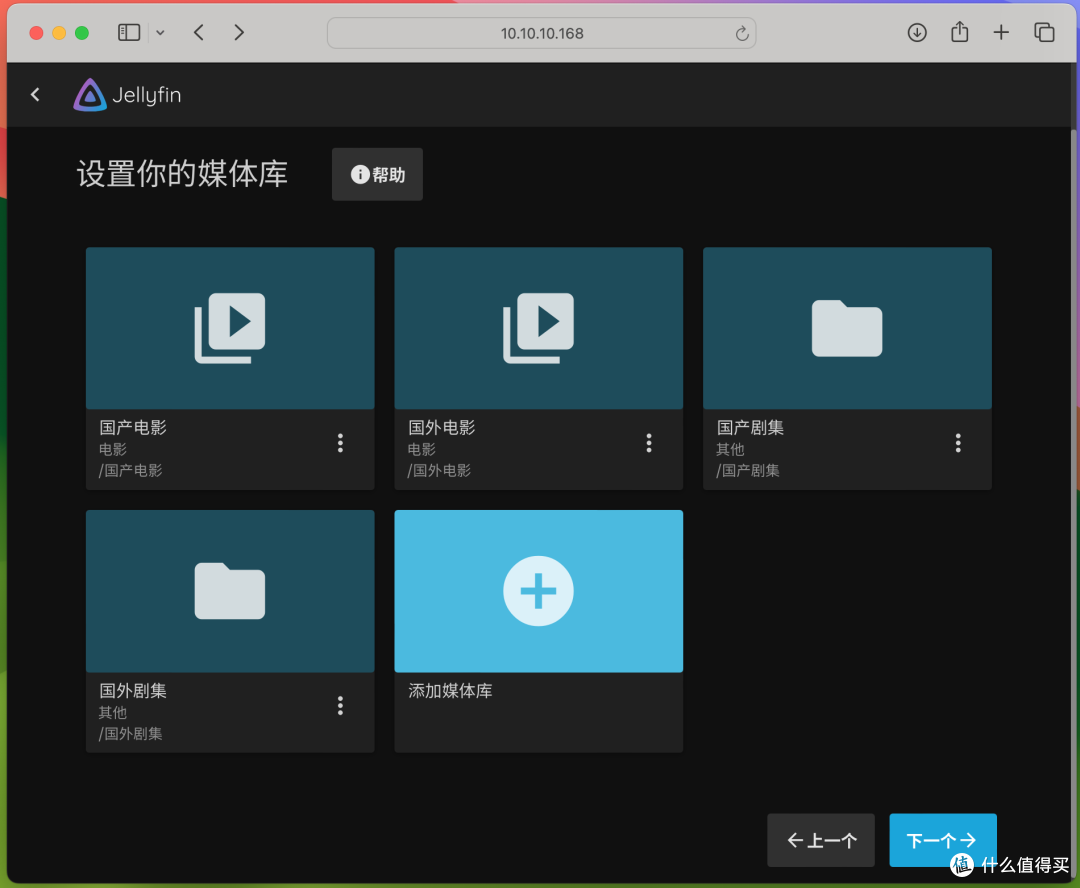Click the 设置你的媒体库 heading
This screenshot has width=1080, height=888.
pyautogui.click(x=182, y=174)
